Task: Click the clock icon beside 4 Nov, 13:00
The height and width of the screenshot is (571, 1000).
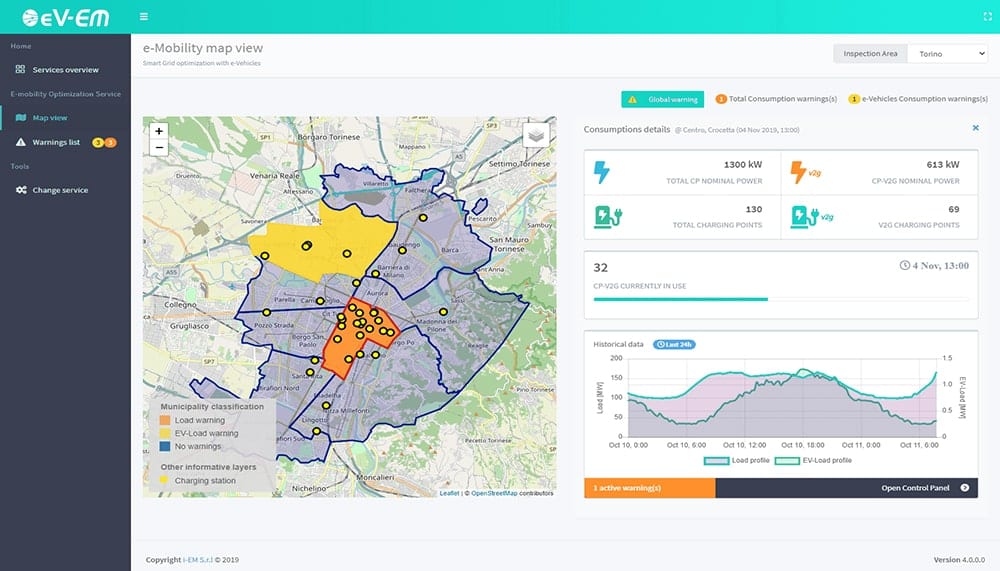Action: 904,265
